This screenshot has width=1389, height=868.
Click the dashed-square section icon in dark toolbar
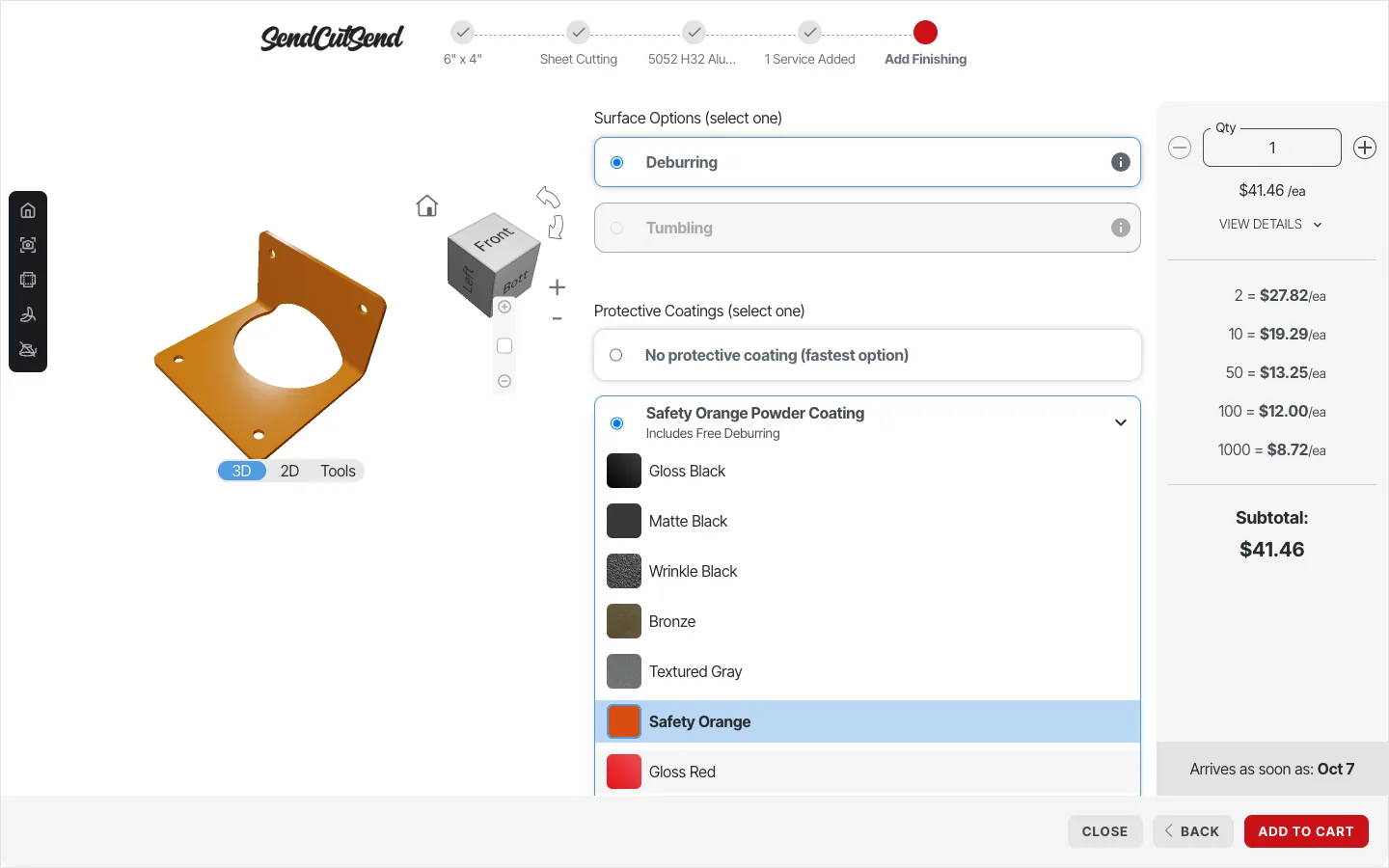28,280
